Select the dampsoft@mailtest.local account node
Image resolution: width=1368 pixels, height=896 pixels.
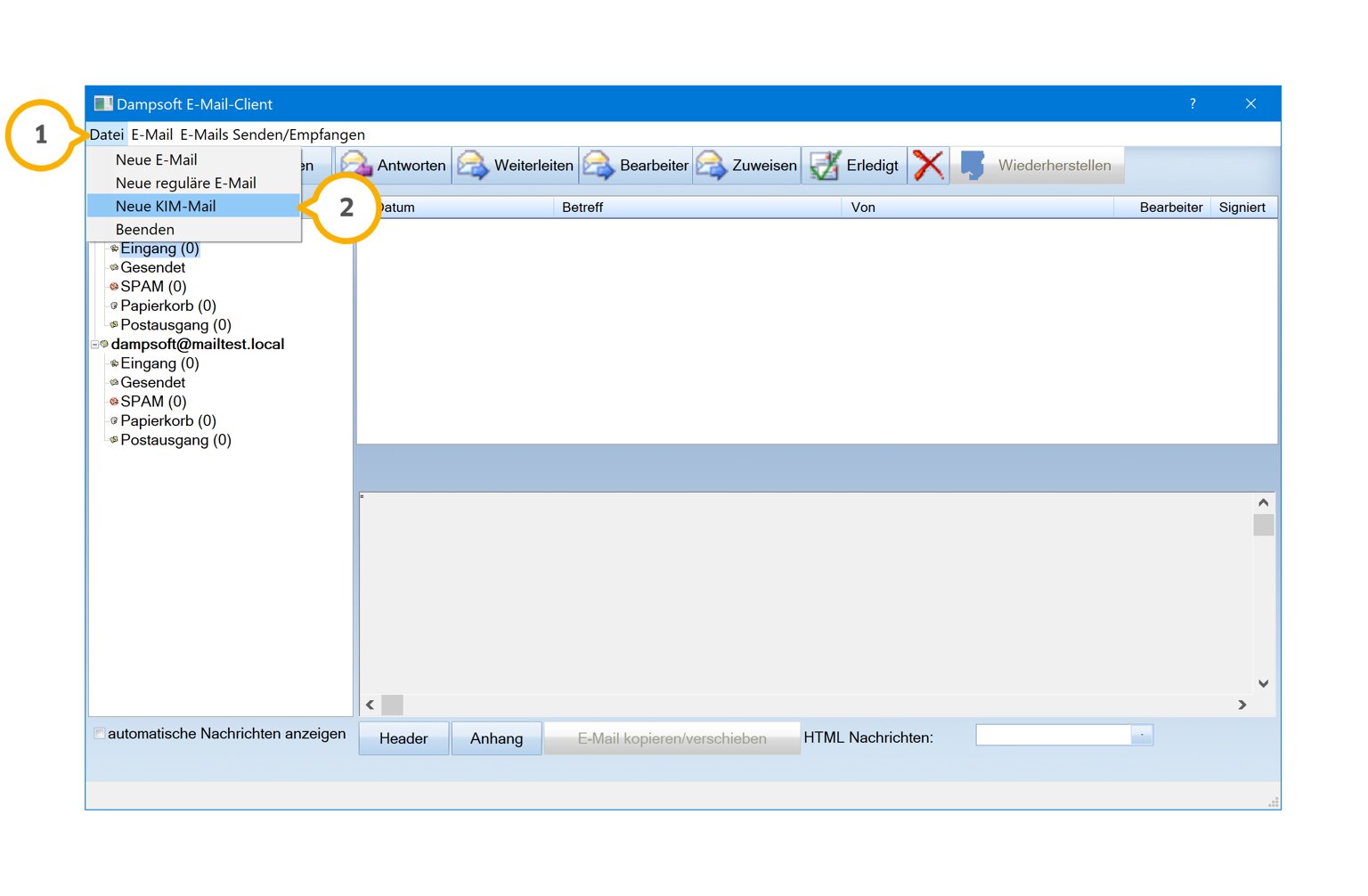(x=198, y=344)
